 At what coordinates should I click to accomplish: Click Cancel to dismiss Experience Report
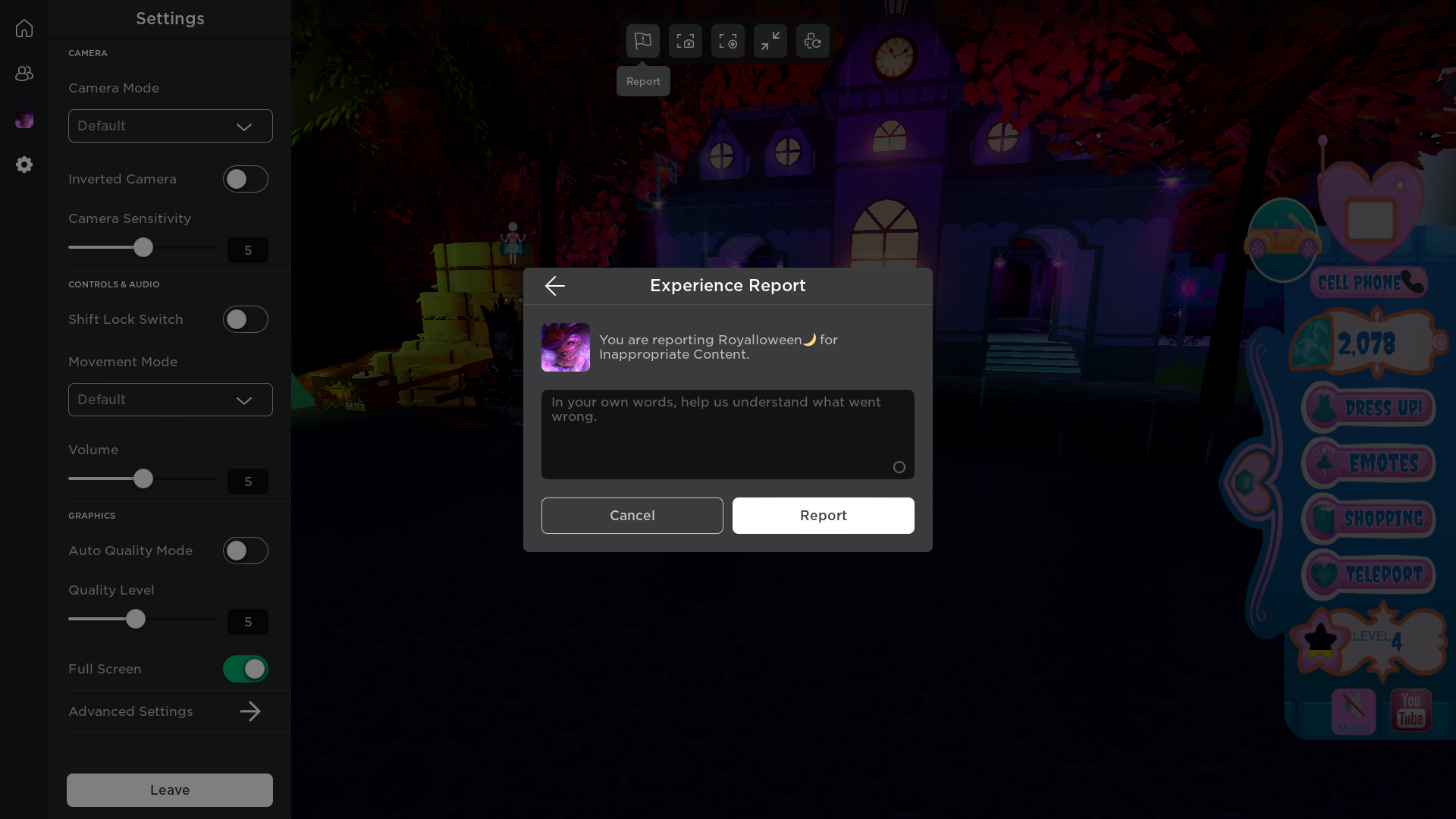632,515
